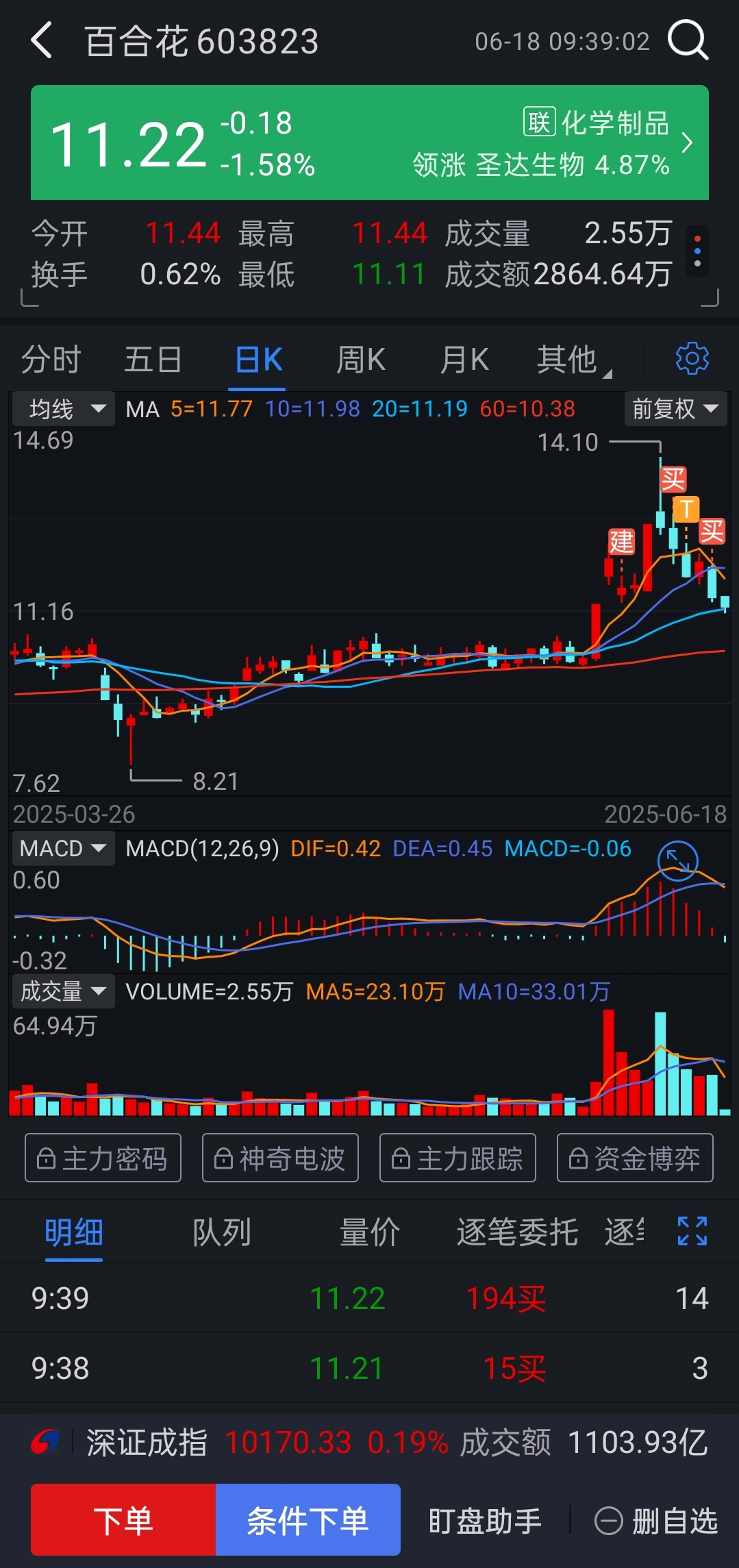Open 神奇电波 feature button
The image size is (739, 1568).
tap(280, 1158)
